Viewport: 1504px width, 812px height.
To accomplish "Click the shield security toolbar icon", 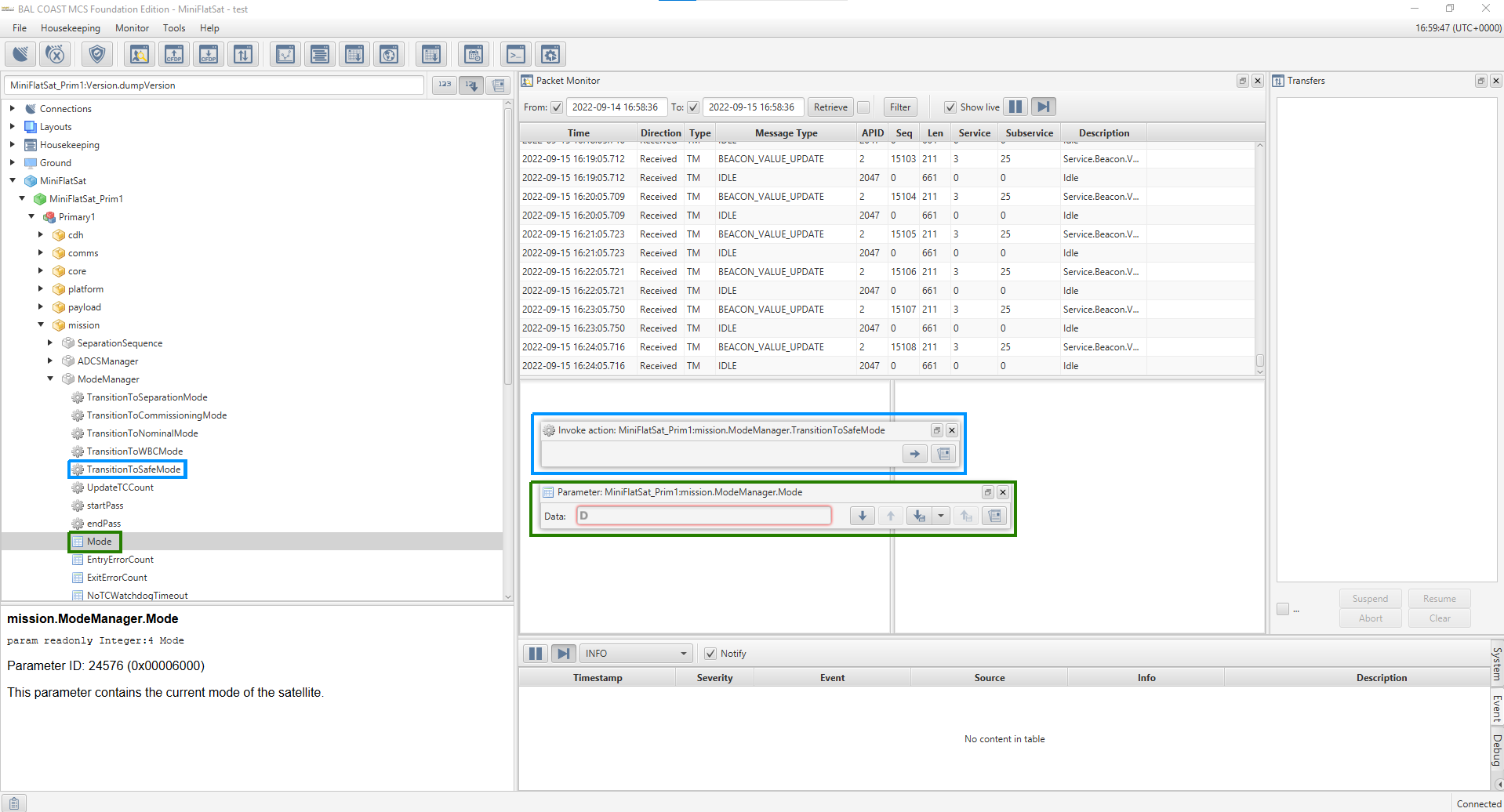I will (97, 54).
